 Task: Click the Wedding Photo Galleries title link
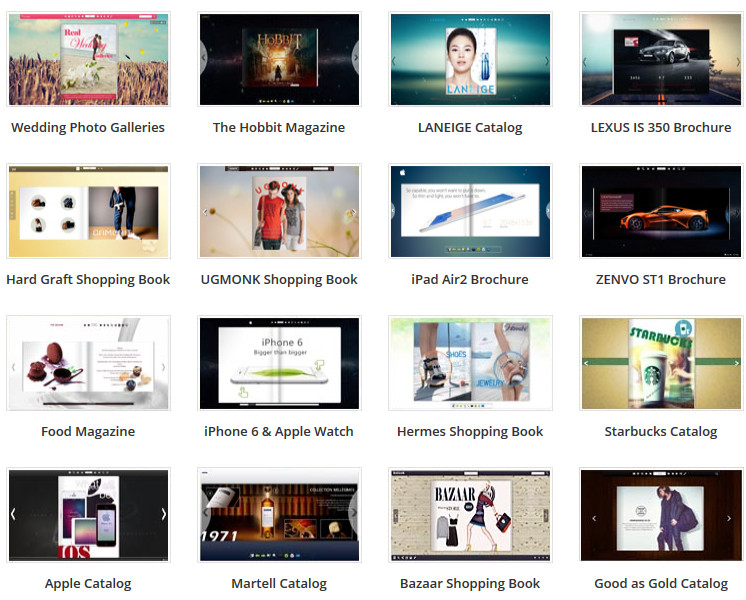point(88,128)
